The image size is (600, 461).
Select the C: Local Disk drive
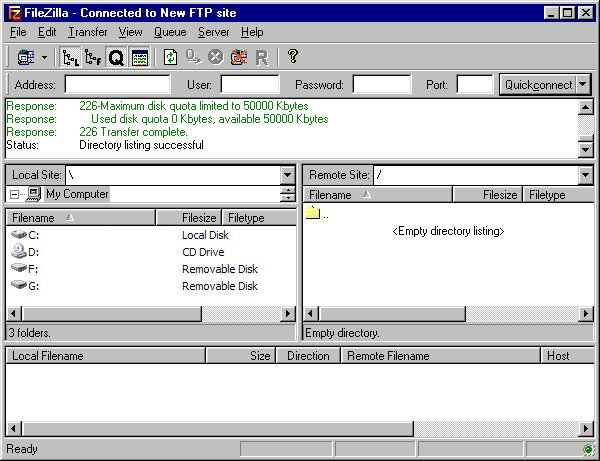(25, 235)
